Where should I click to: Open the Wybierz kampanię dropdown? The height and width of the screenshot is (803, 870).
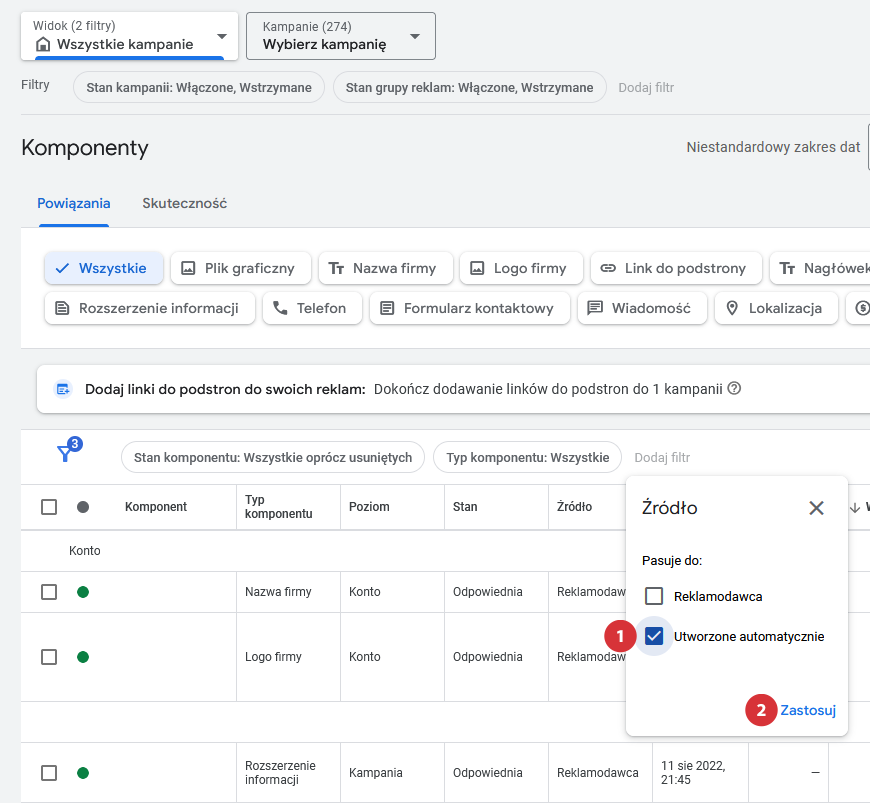[x=341, y=36]
